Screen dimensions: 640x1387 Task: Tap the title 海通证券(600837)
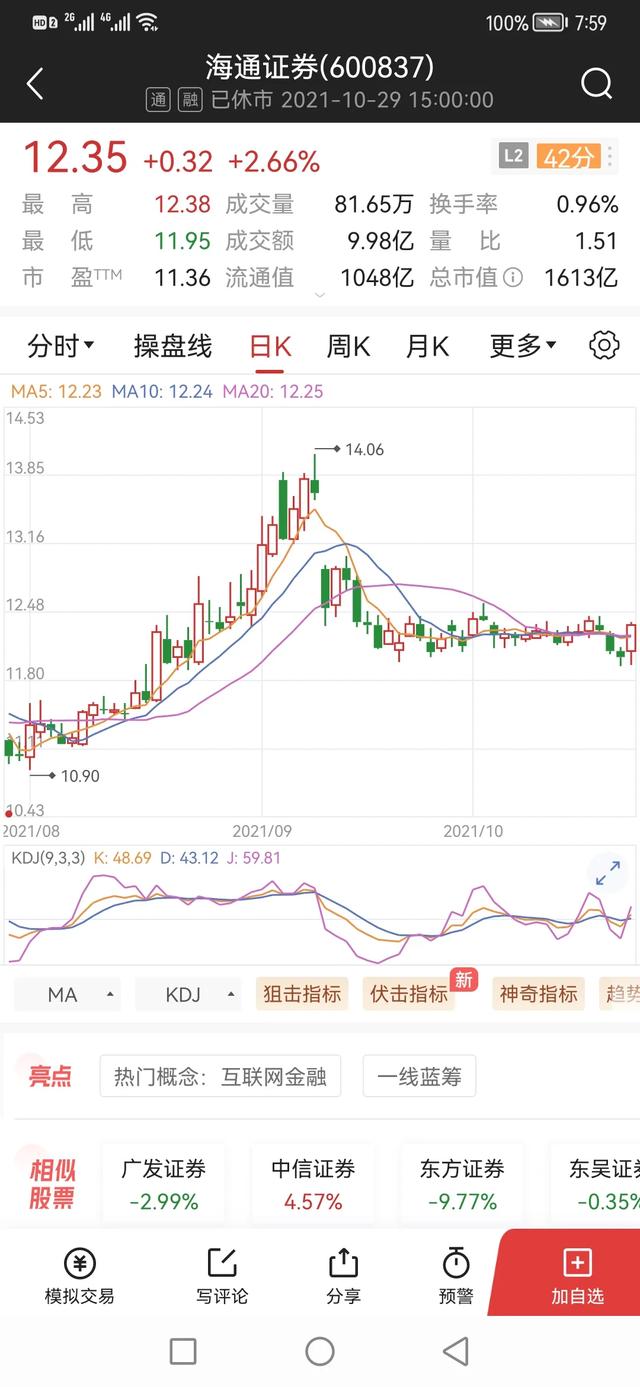[x=320, y=67]
